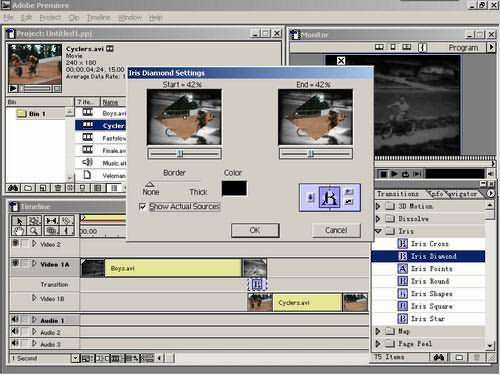Expand the Page Peel transitions folder
Viewport: 500px width, 375px height.
(378, 344)
